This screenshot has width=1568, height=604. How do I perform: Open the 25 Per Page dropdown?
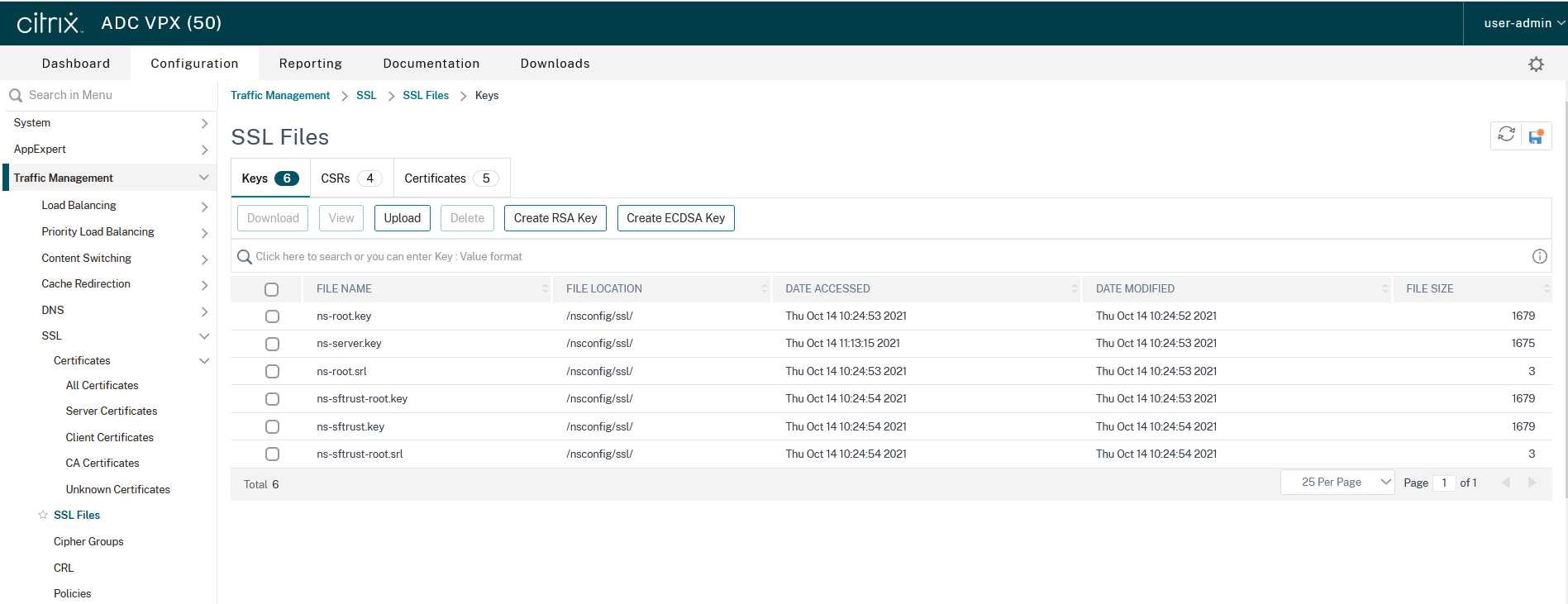(1337, 483)
